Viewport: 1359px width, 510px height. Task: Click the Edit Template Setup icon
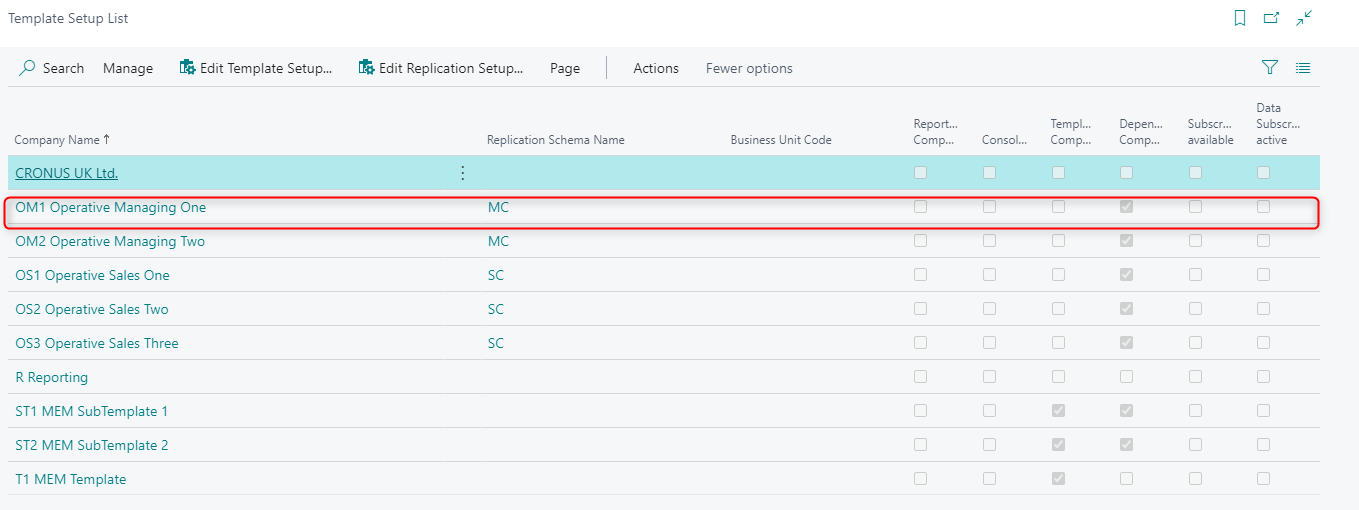coord(187,68)
